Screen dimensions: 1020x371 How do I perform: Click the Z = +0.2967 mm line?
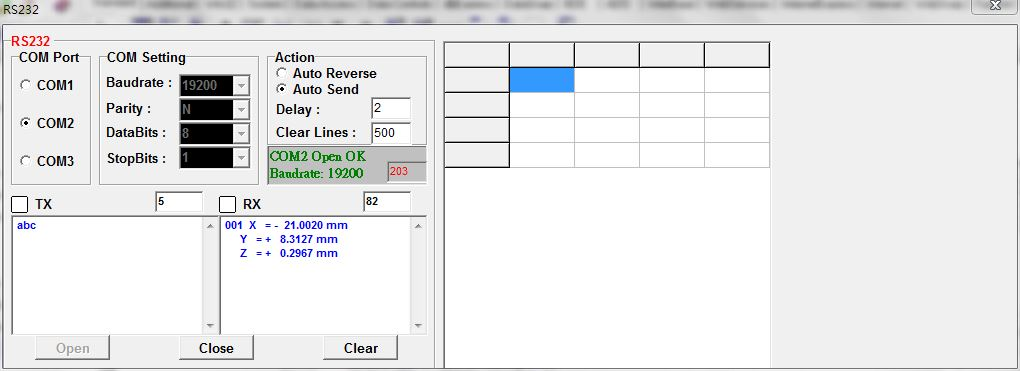[288, 253]
